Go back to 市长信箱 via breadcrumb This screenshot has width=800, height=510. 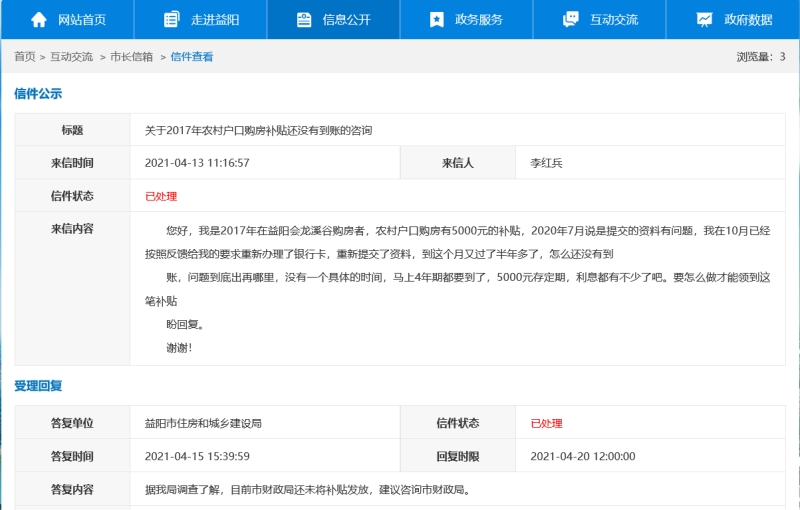[132, 57]
